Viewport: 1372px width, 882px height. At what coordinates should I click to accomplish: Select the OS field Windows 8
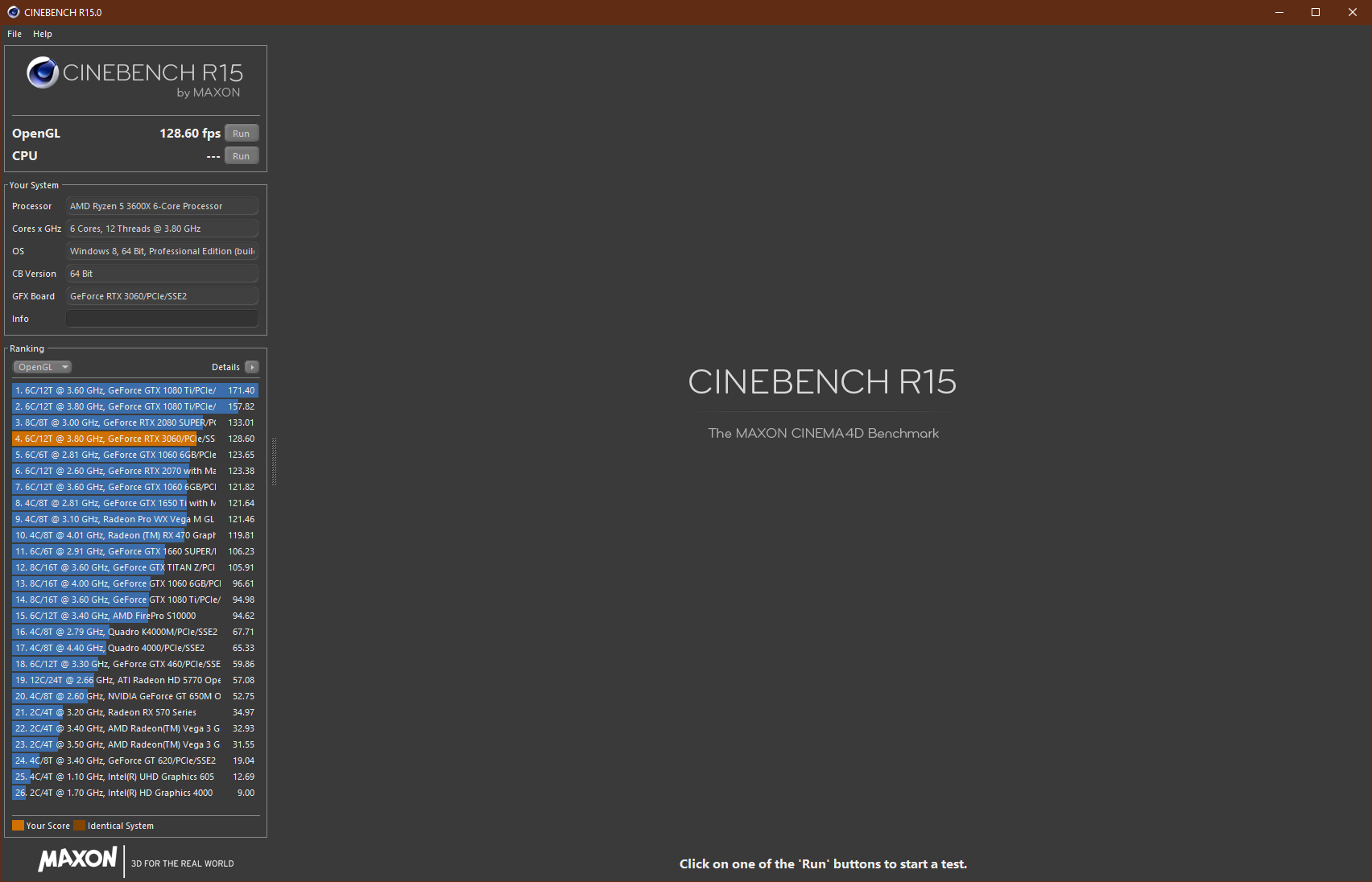162,251
